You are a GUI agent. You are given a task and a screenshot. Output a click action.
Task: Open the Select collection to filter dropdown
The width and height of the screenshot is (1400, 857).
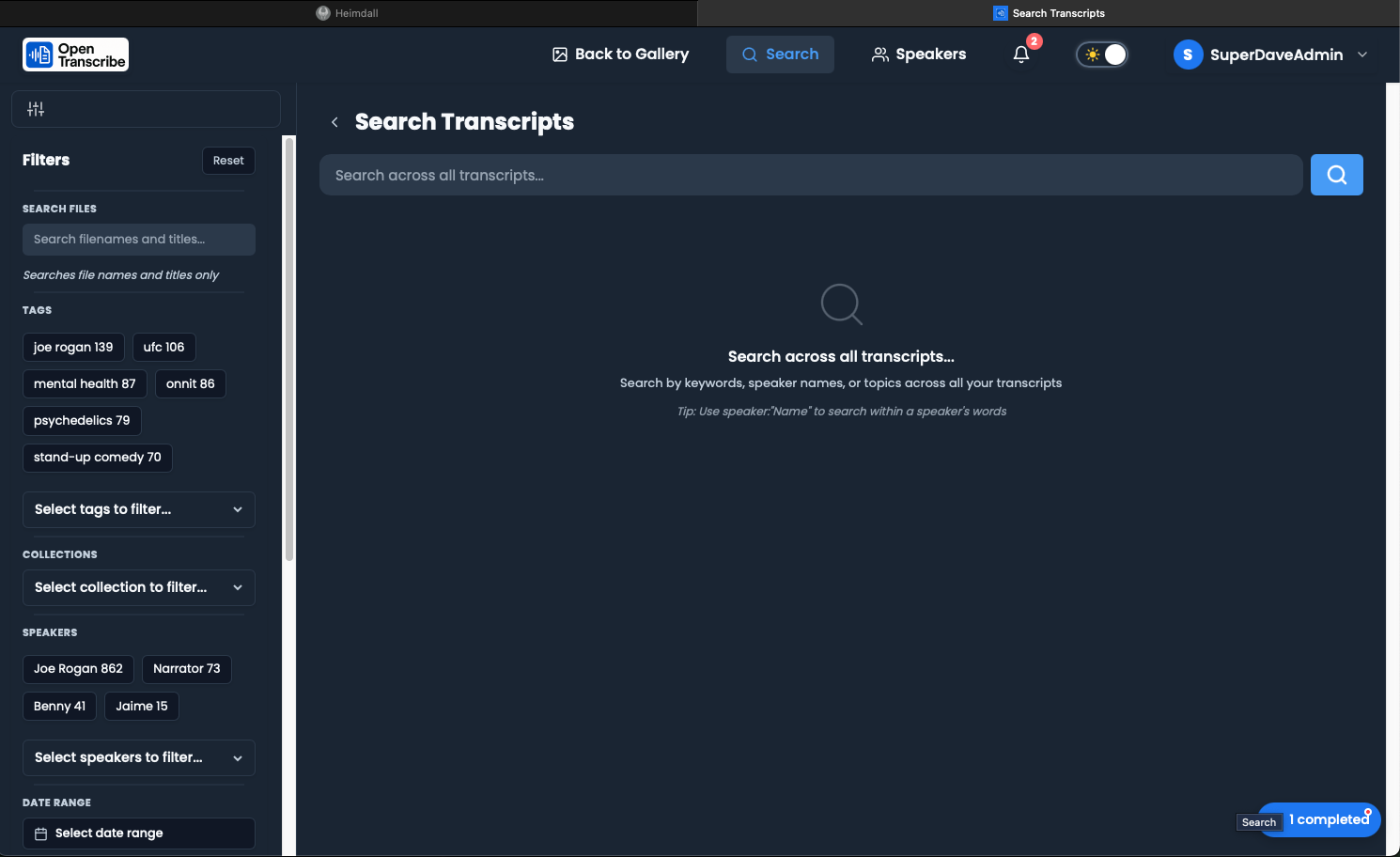[x=139, y=587]
